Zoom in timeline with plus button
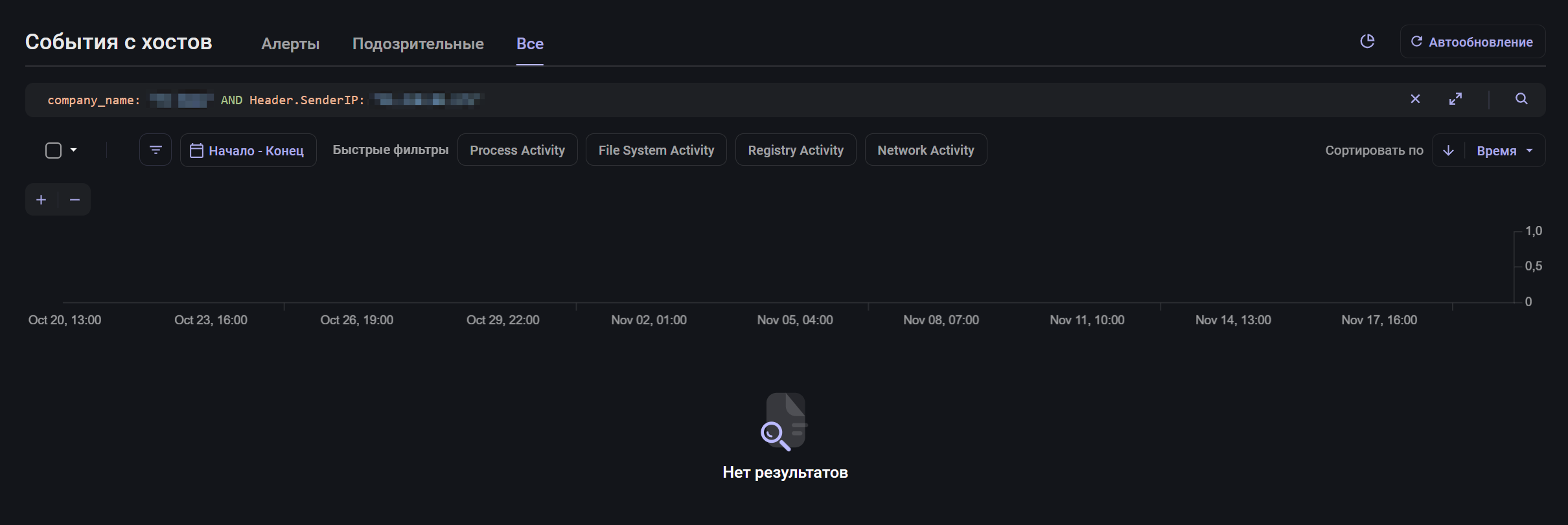The image size is (1568, 525). tap(41, 200)
